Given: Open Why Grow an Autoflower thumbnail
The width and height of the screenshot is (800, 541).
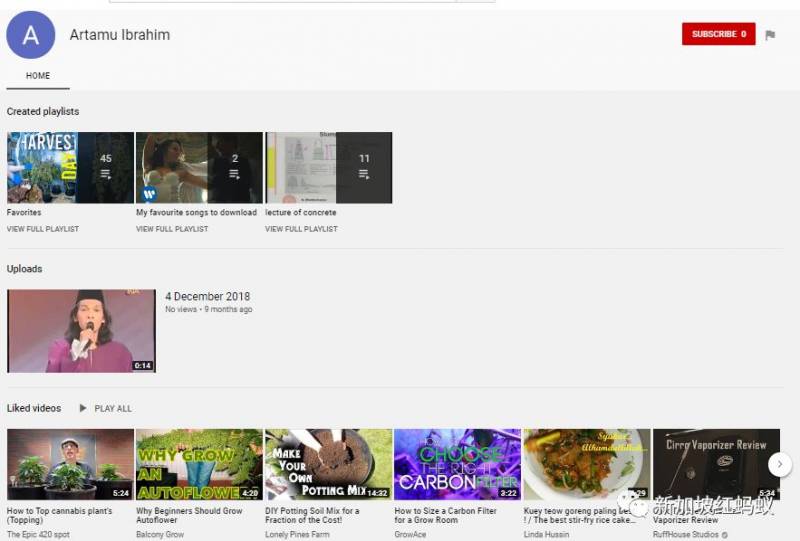Looking at the screenshot, I should tap(199, 465).
